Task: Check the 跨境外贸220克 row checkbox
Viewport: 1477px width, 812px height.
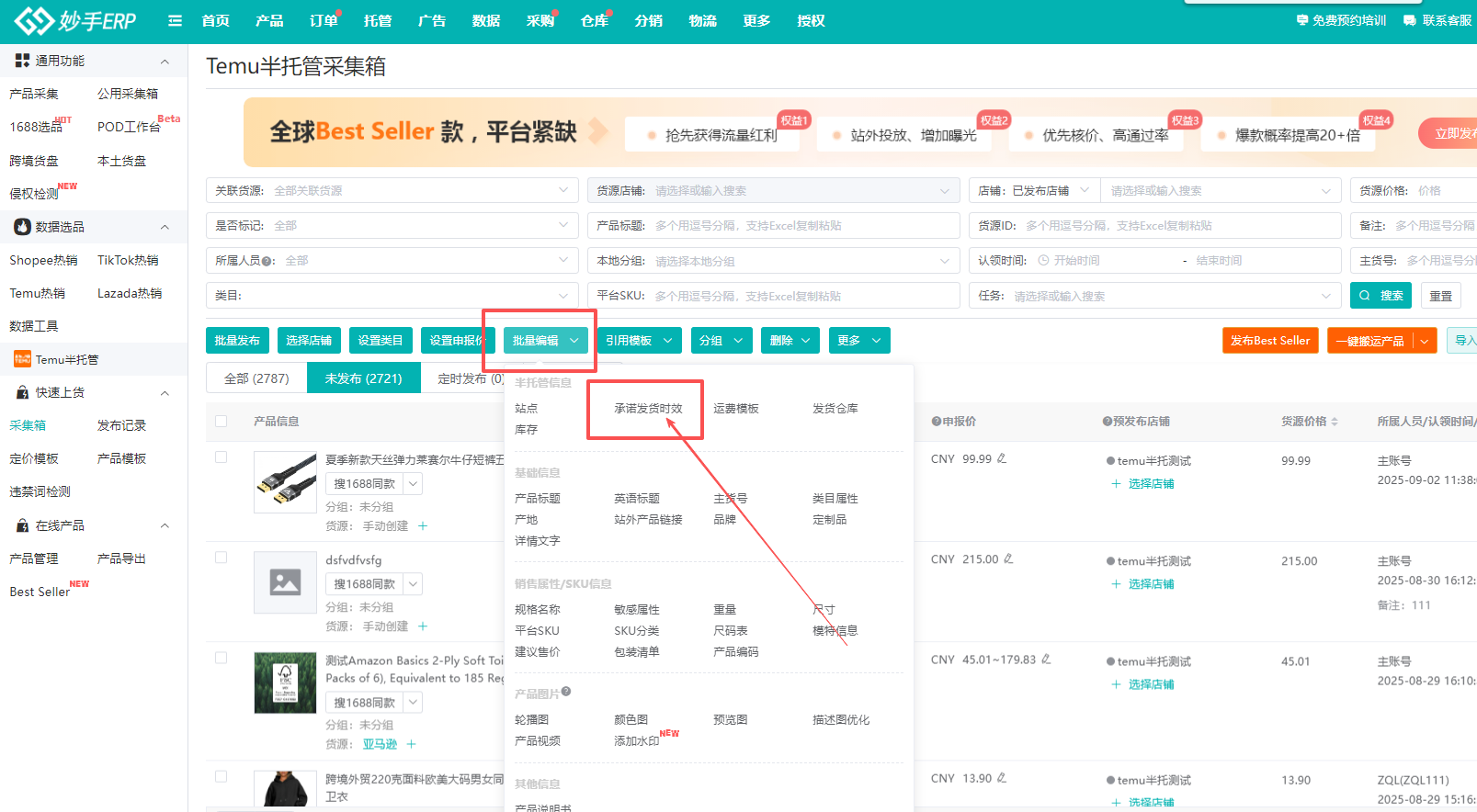Action: 221,776
